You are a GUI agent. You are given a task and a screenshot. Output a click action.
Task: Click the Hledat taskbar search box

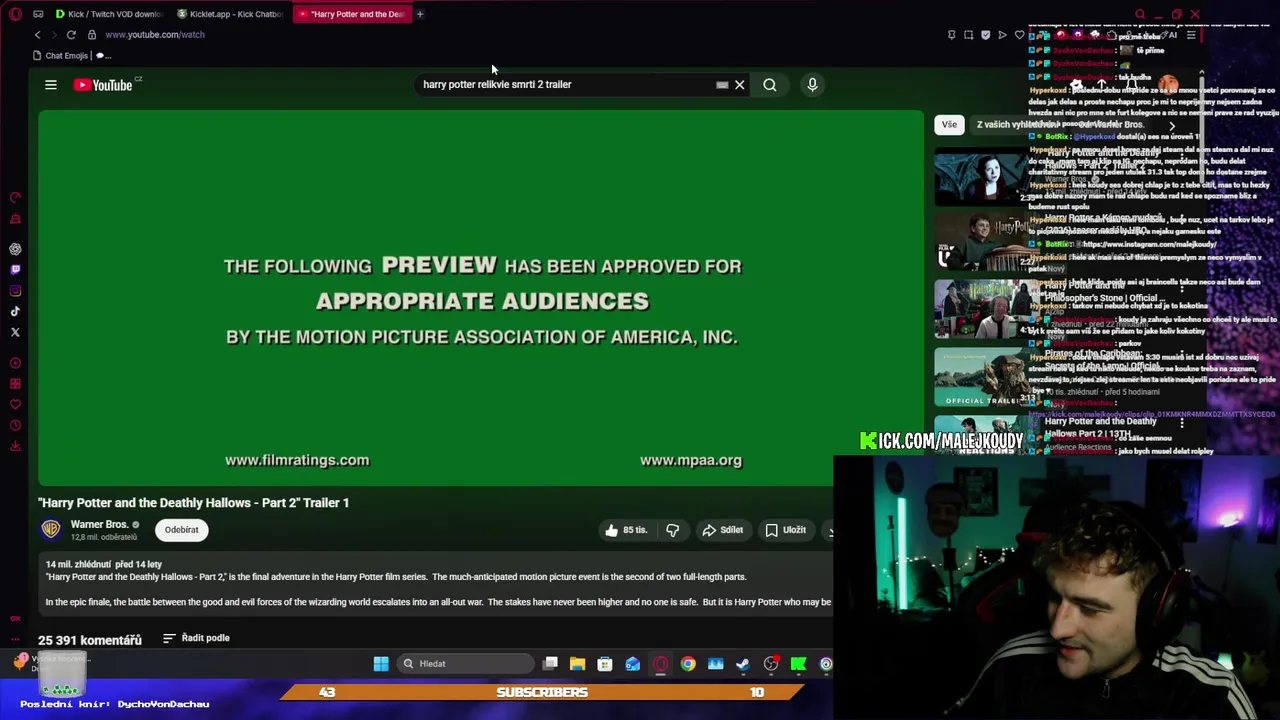467,664
